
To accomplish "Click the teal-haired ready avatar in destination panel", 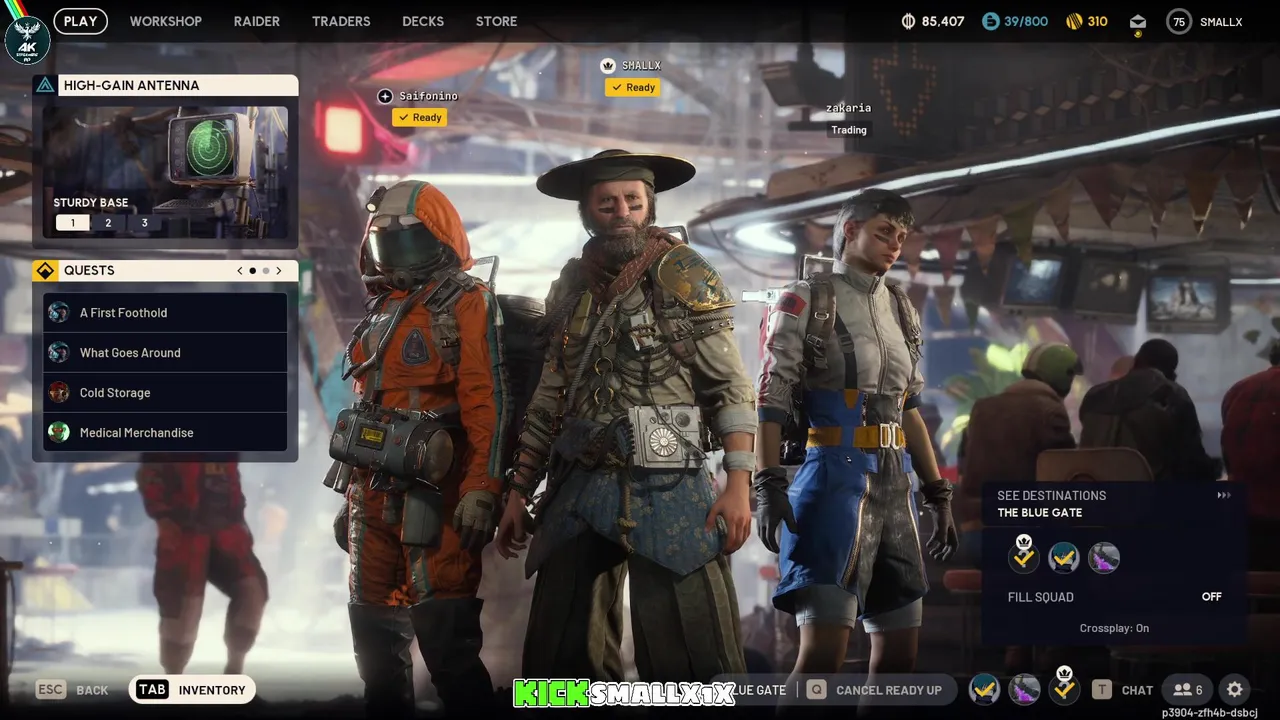I will pyautogui.click(x=1064, y=558).
